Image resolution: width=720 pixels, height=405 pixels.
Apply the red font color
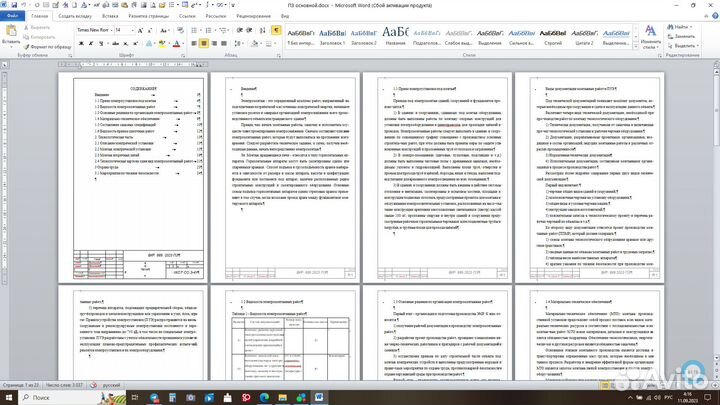pyautogui.click(x=176, y=44)
